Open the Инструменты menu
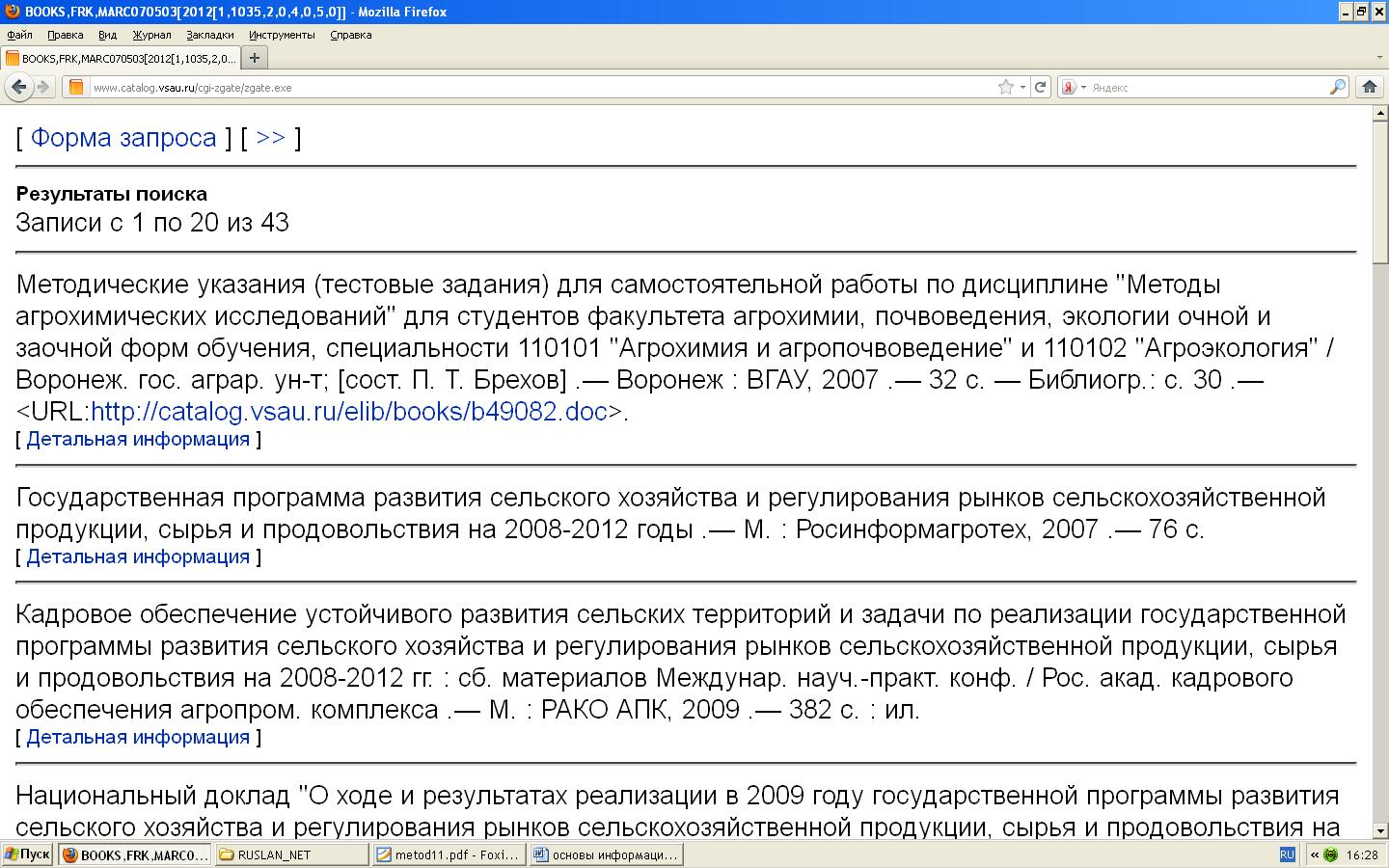 click(x=282, y=35)
